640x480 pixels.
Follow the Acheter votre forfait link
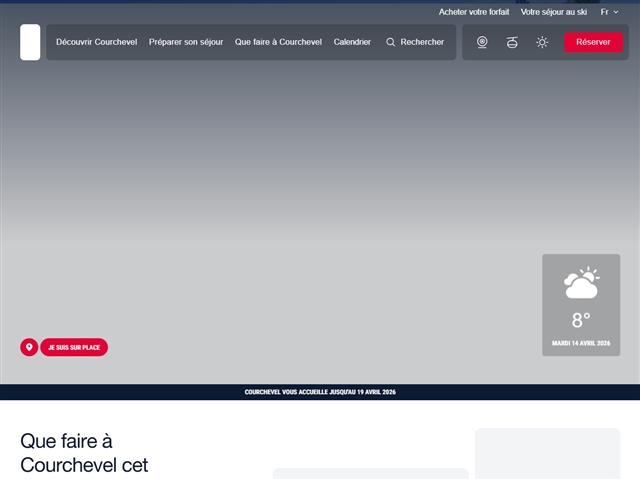tap(474, 12)
